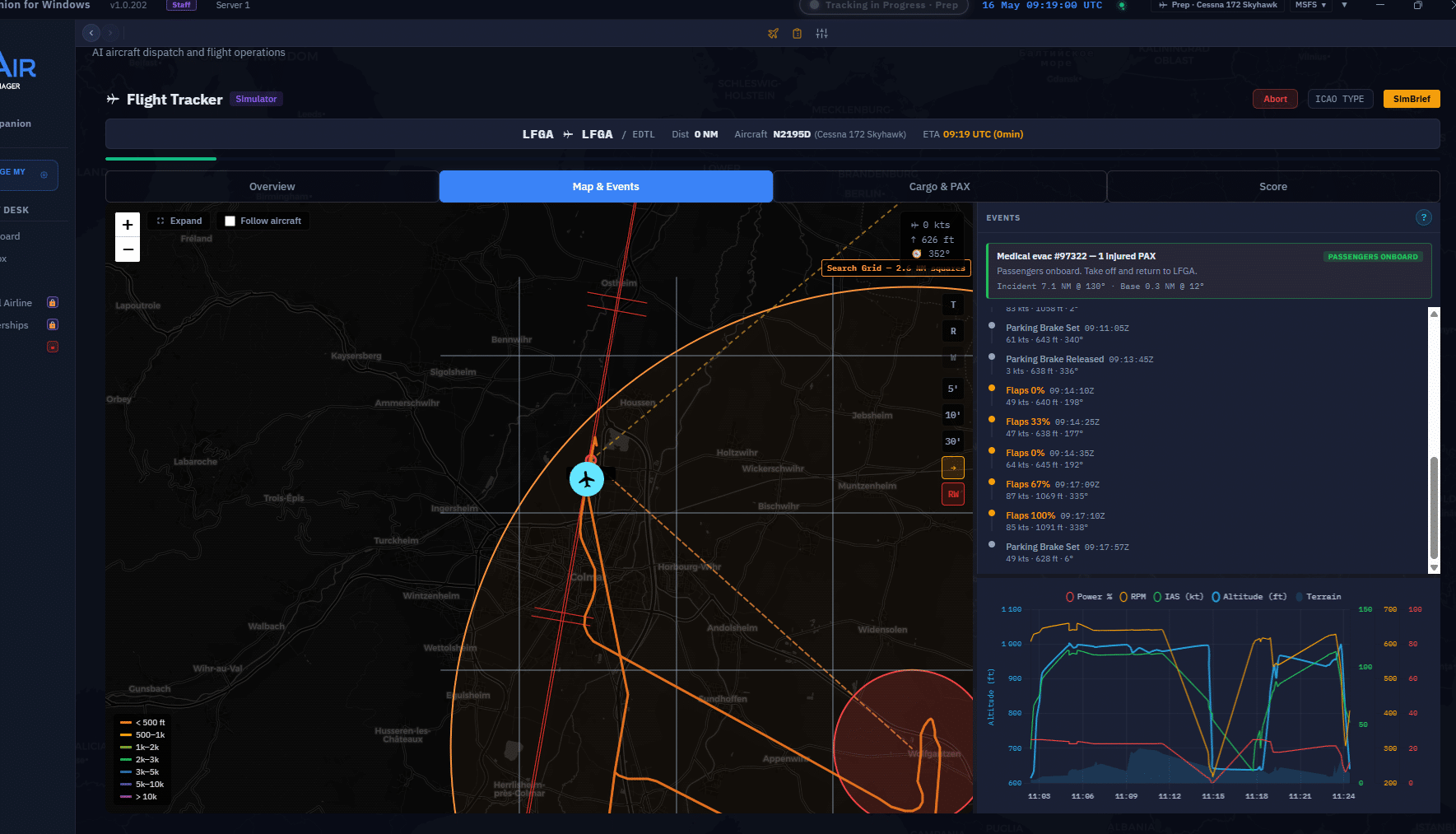Zoom in the map with plus button
Image resolution: width=1456 pixels, height=834 pixels.
tap(128, 224)
